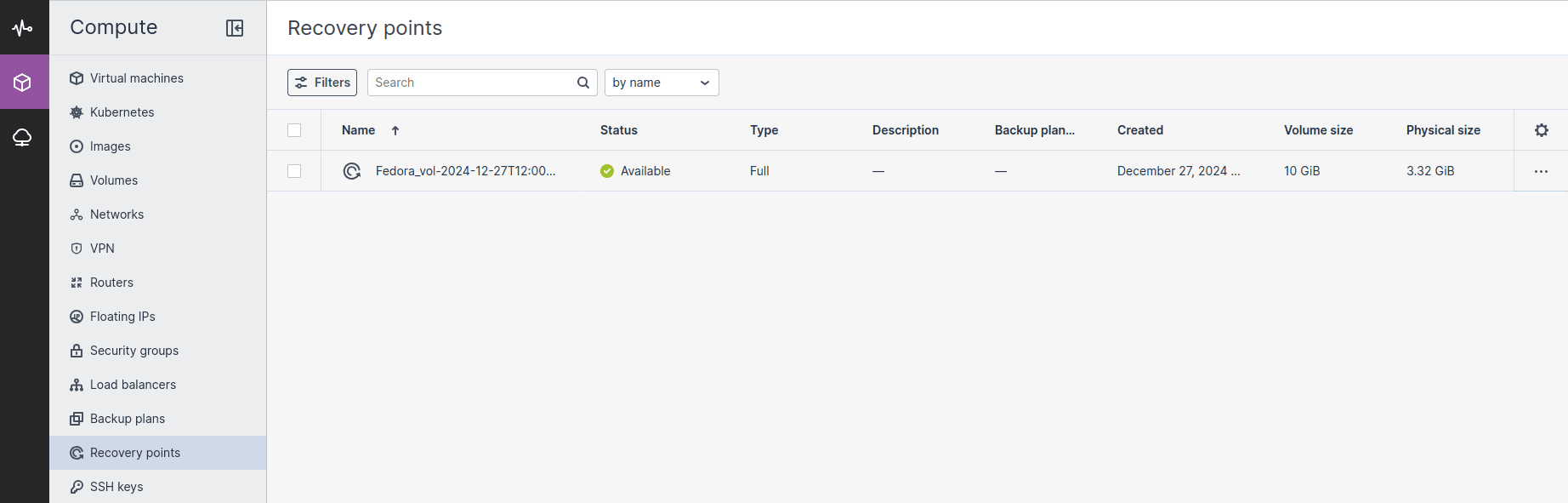Viewport: 1568px width, 503px height.
Task: Click the VPN shield icon
Action: click(77, 249)
